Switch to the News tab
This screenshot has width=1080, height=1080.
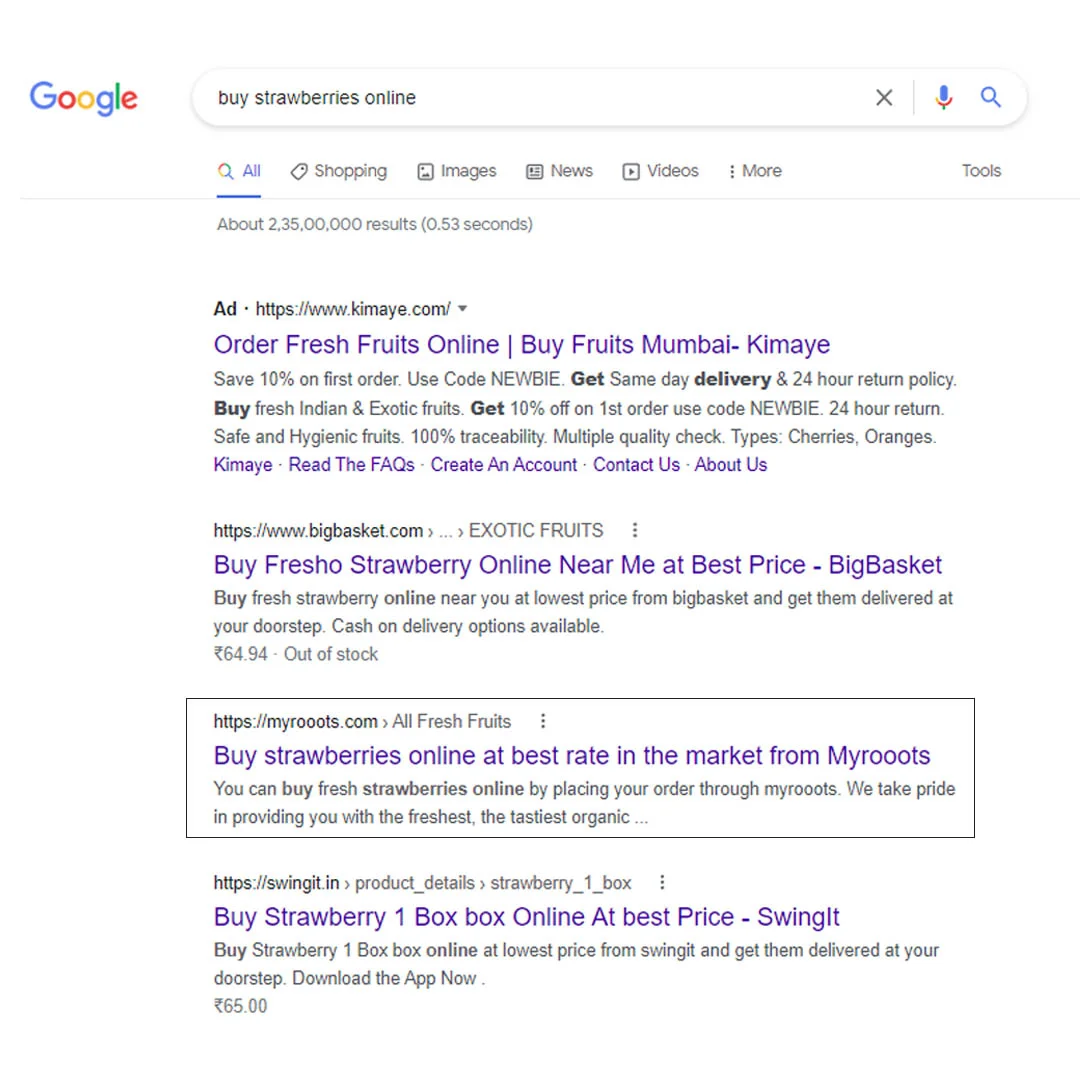tap(560, 171)
